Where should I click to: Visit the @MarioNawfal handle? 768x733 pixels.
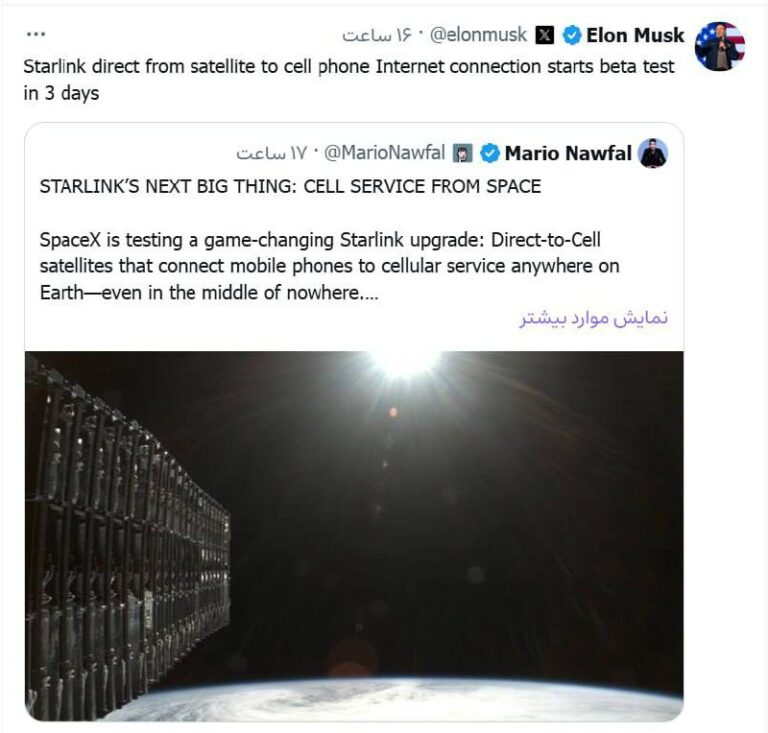coord(386,153)
